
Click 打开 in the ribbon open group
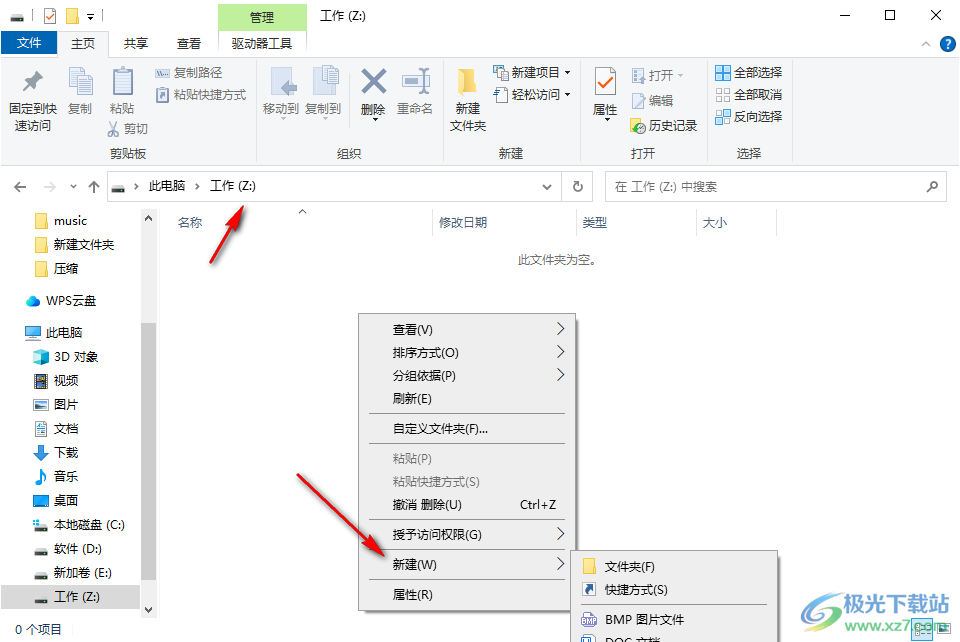[x=657, y=75]
